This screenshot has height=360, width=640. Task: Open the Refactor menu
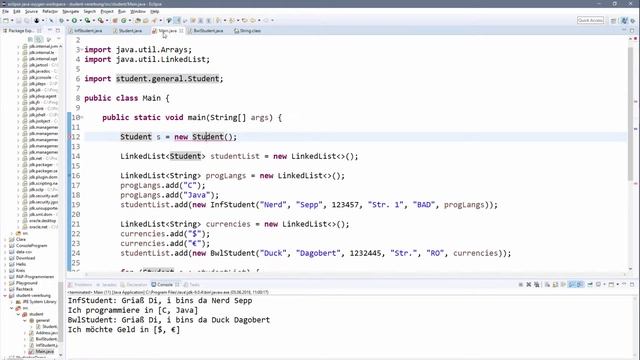coord(50,11)
